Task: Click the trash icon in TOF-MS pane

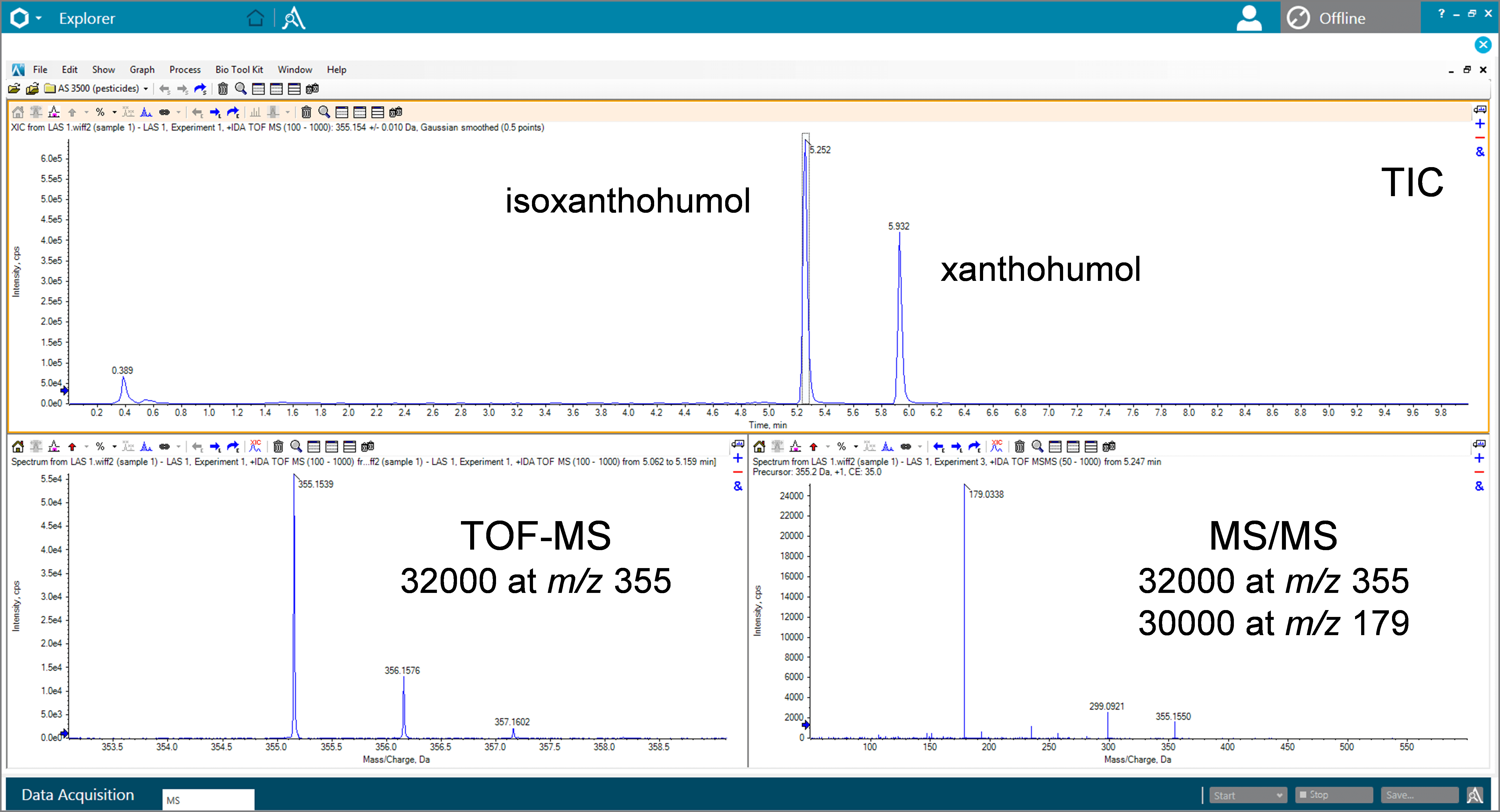Action: 278,446
